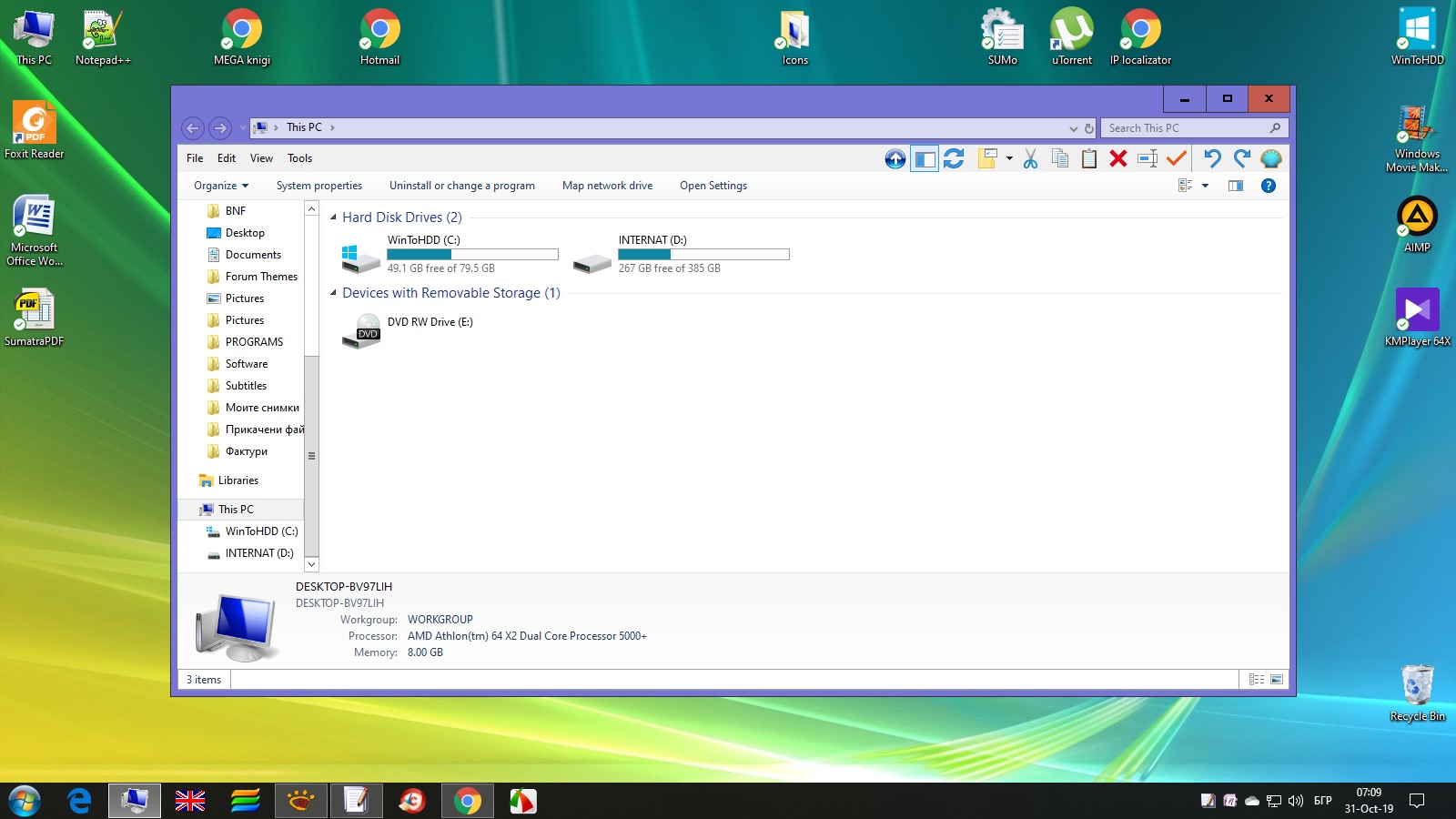Click the Cut scissors icon
The height and width of the screenshot is (819, 1456).
pos(1030,159)
